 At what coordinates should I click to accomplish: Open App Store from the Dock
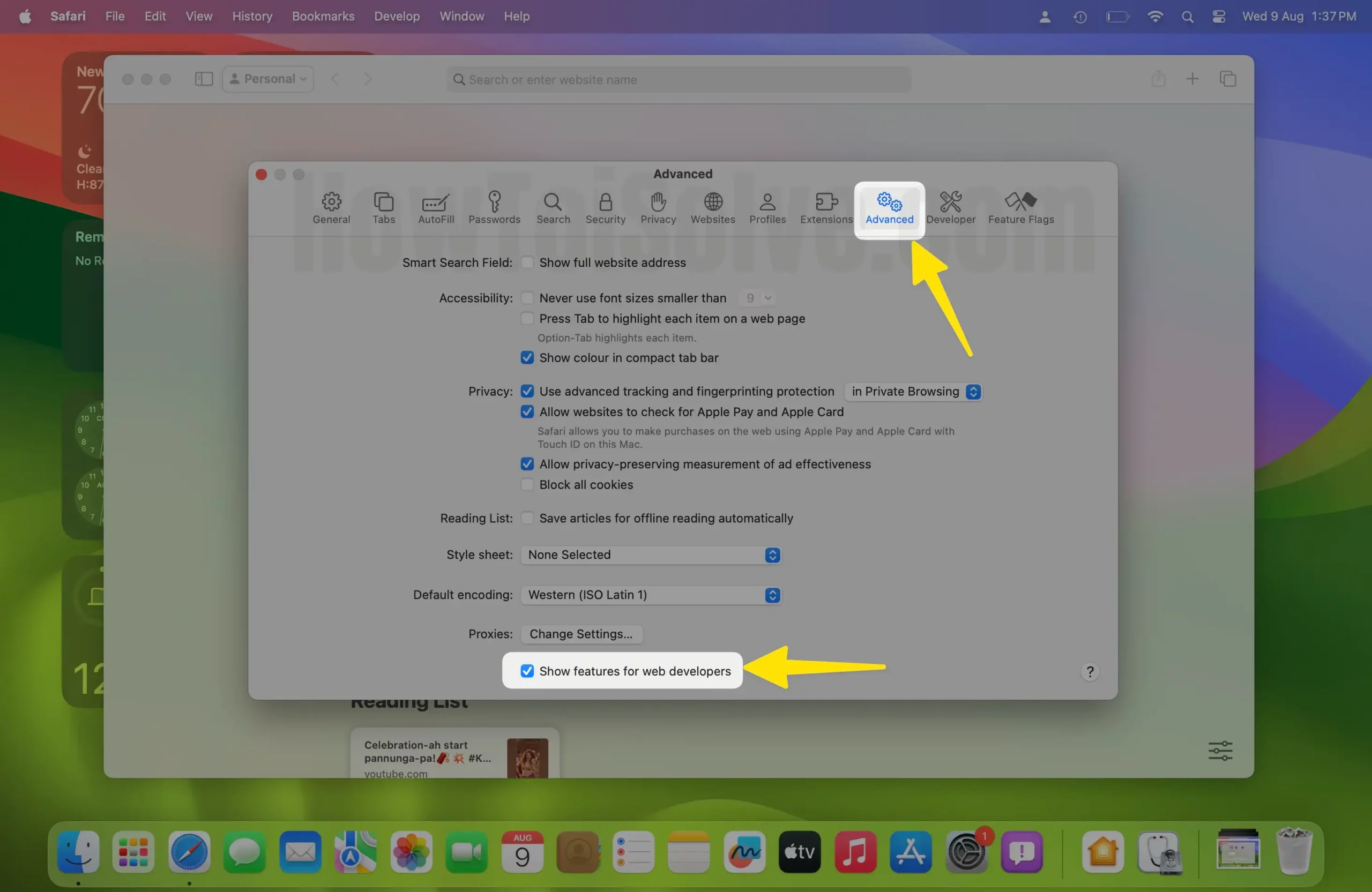point(910,852)
